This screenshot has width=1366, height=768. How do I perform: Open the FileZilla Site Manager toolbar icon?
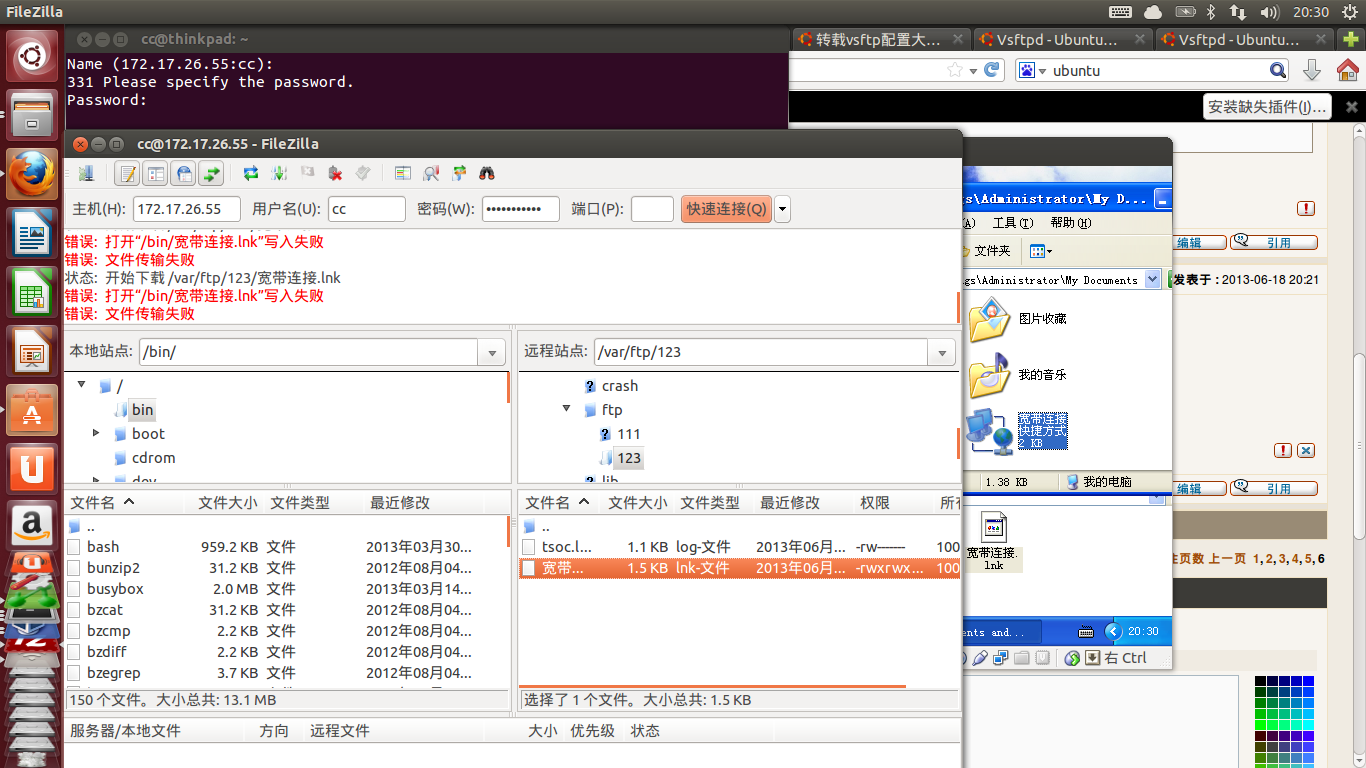click(x=86, y=173)
